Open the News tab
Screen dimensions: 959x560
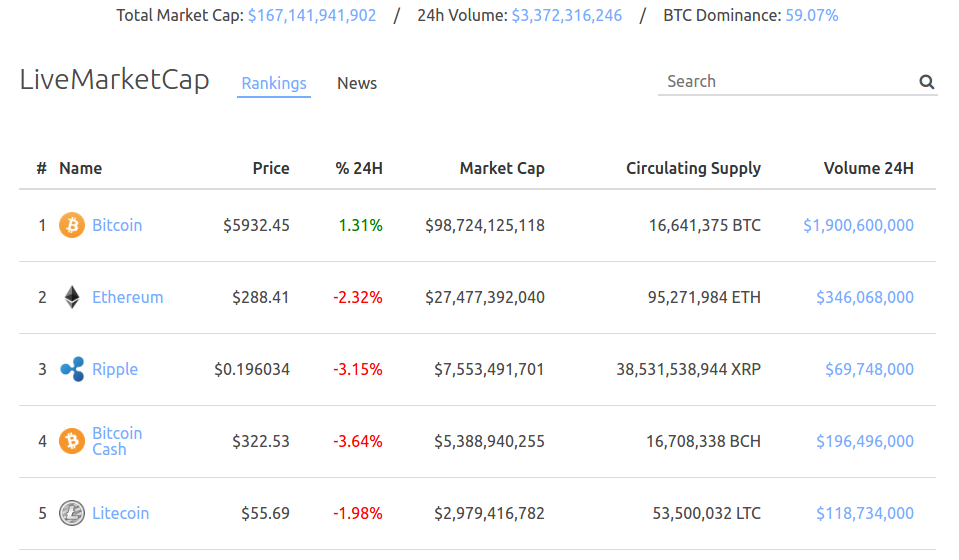coord(357,83)
